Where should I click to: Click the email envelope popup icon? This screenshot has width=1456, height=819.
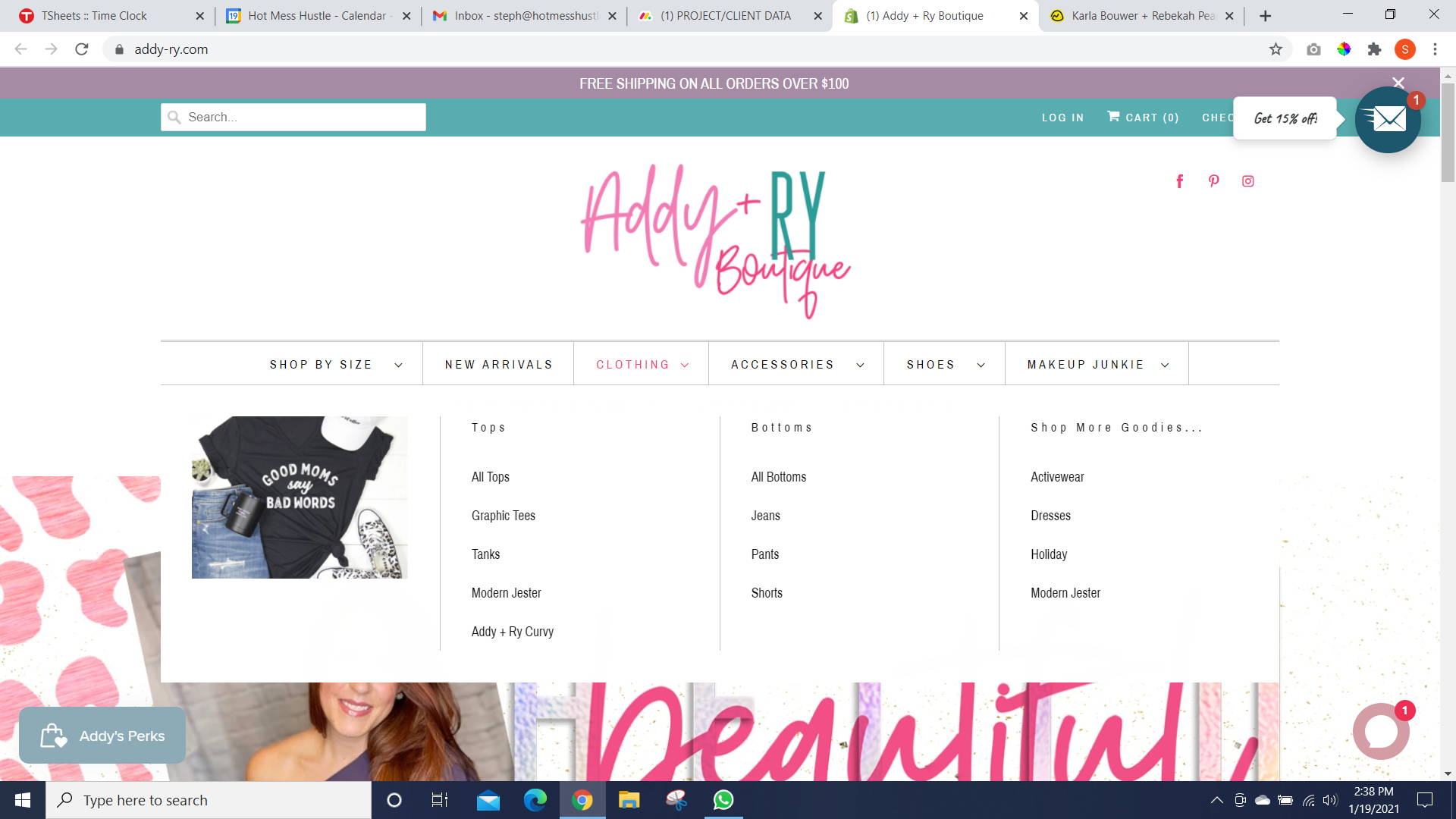1388,119
